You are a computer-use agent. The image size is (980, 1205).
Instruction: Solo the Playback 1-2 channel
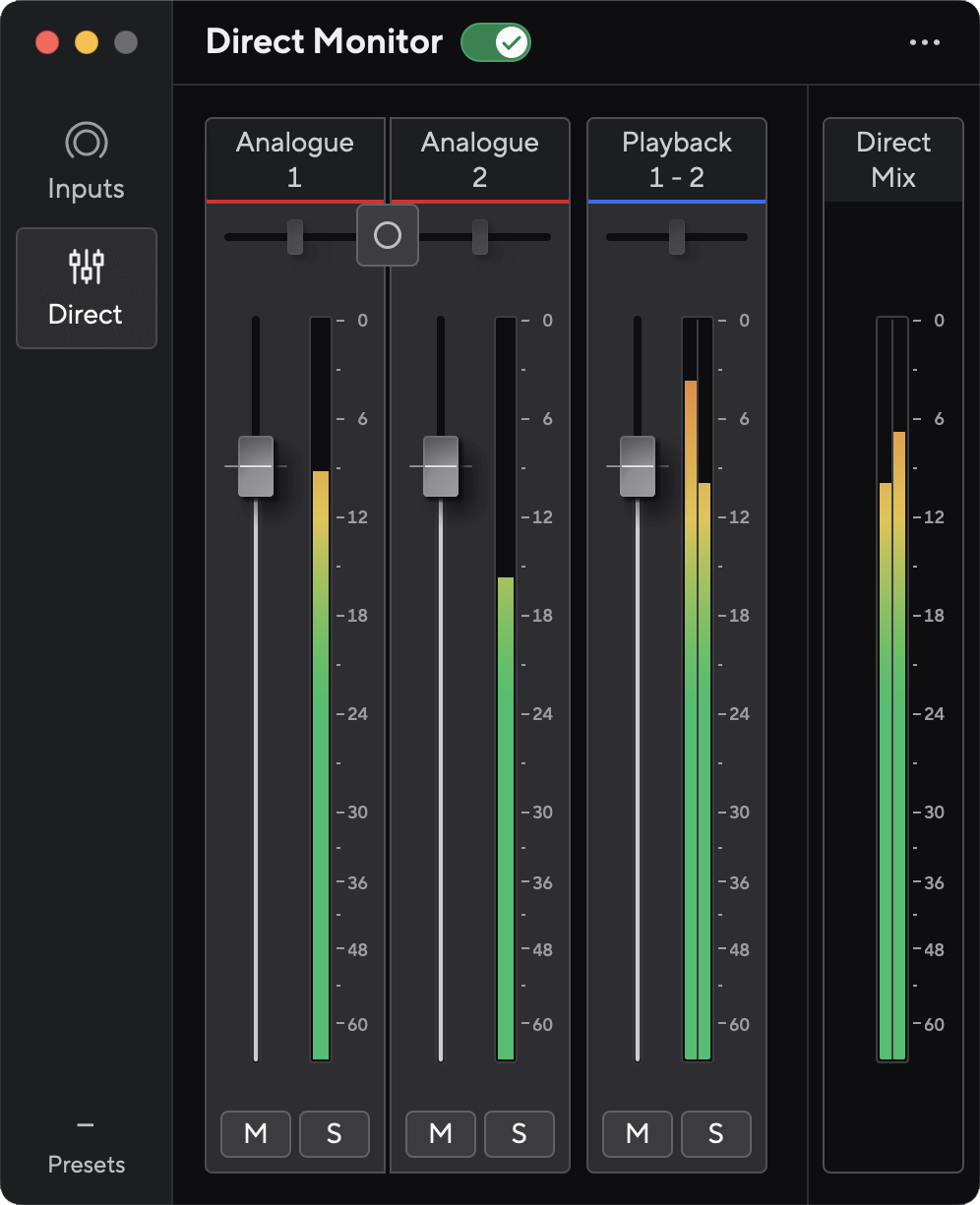click(715, 1133)
